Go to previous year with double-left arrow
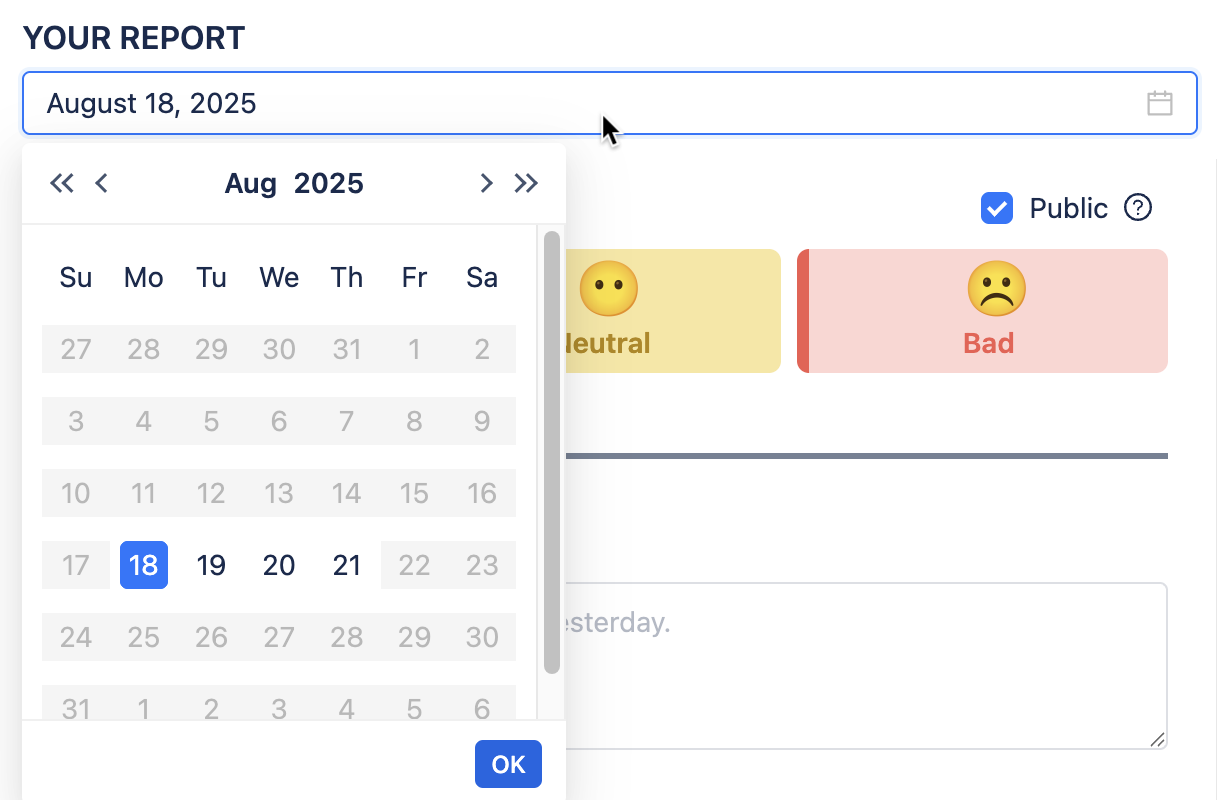 pos(62,183)
